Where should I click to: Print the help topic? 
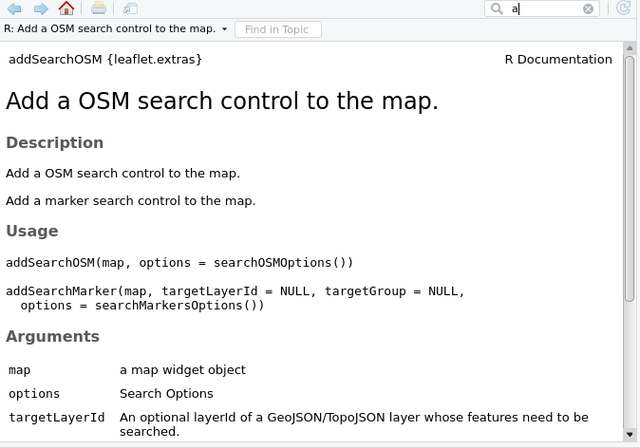[98, 8]
